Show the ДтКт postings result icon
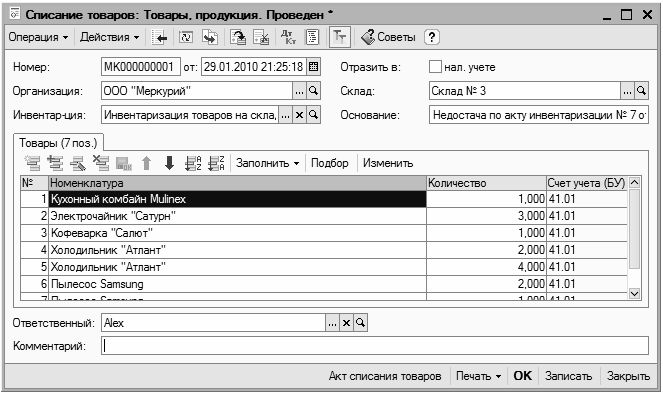This screenshot has height=395, width=663. pos(288,37)
